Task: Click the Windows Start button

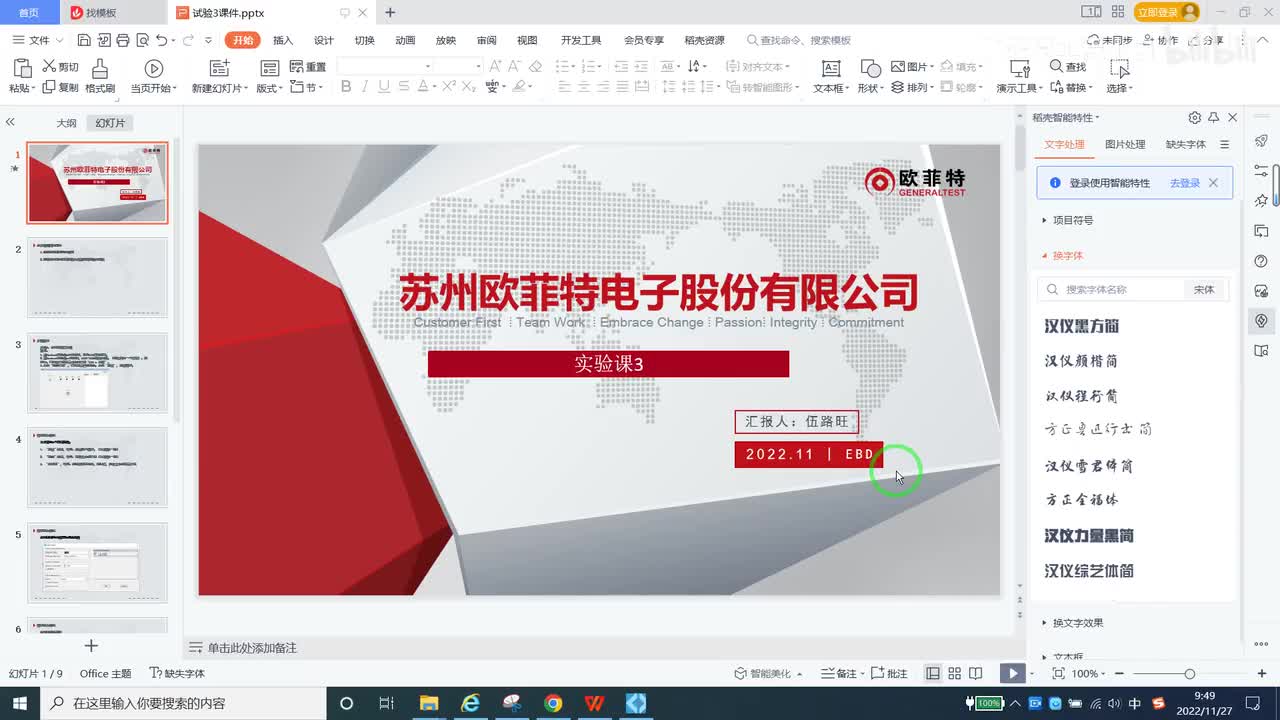Action: [x=20, y=703]
